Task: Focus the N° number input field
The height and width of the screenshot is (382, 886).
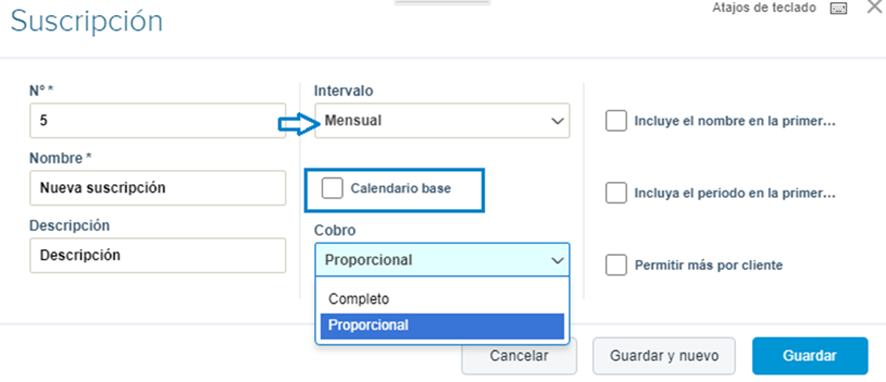Action: pos(158,120)
